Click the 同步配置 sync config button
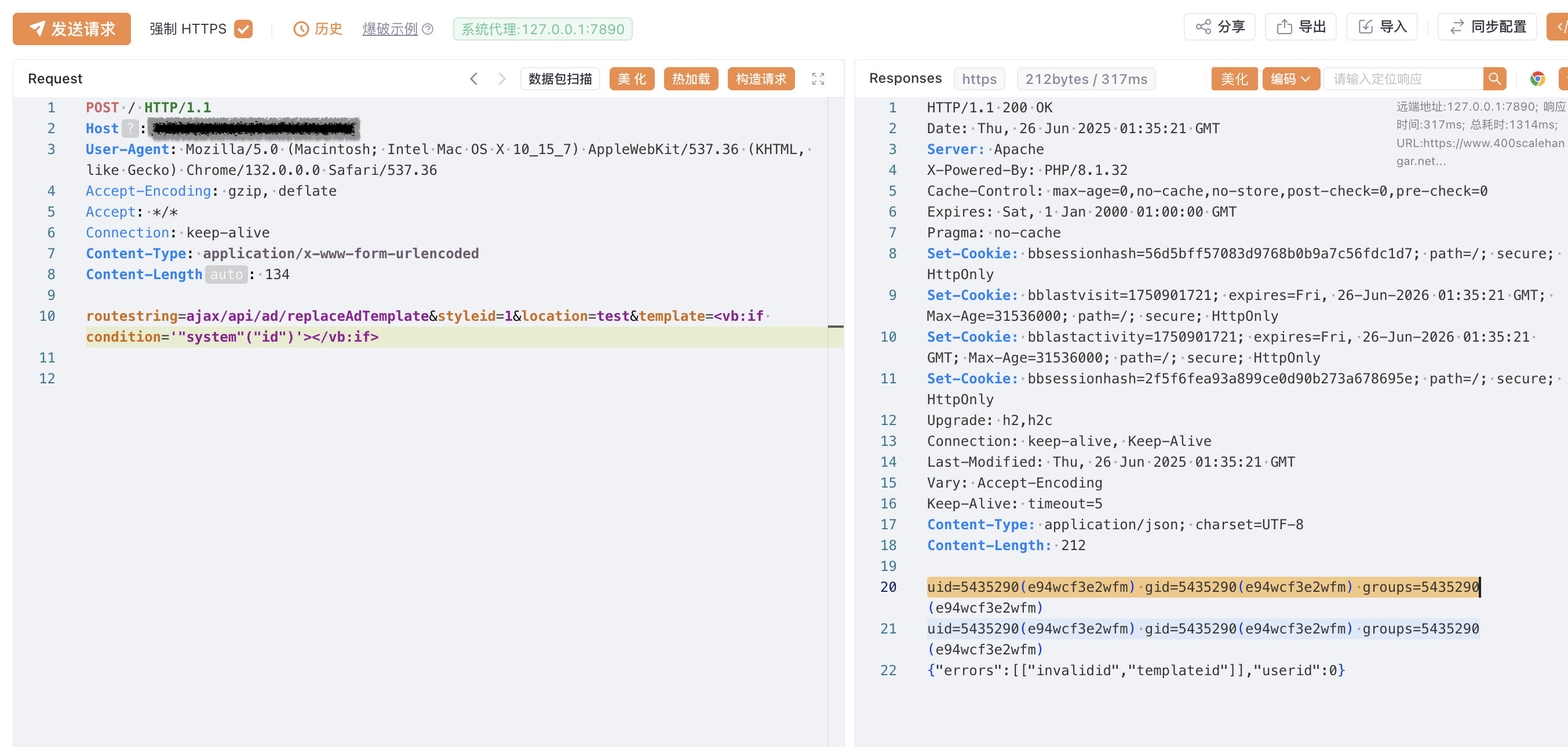The height and width of the screenshot is (747, 1568). pos(1487,27)
